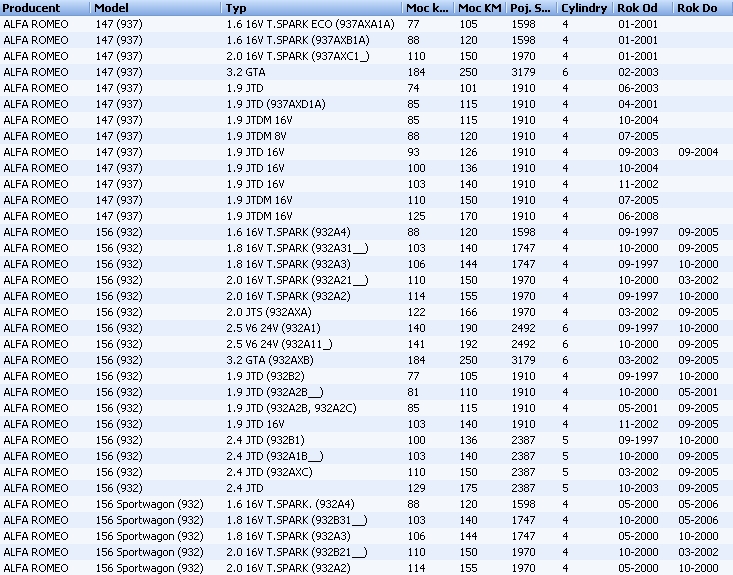Select the 2.5 V6 24V (932A1) cell
This screenshot has height=575, width=733.
pyautogui.click(x=273, y=328)
